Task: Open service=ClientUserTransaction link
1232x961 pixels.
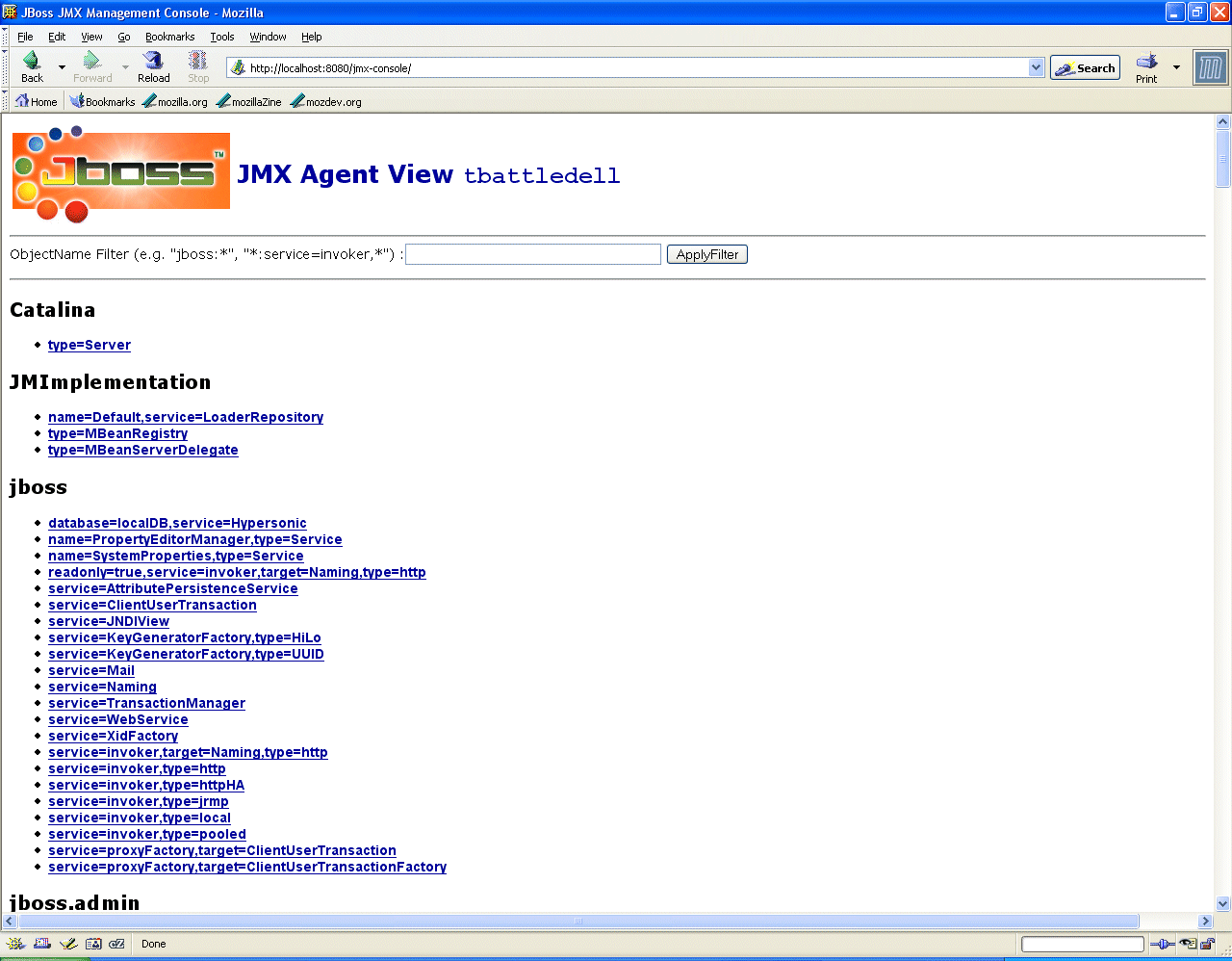Action: [x=152, y=605]
